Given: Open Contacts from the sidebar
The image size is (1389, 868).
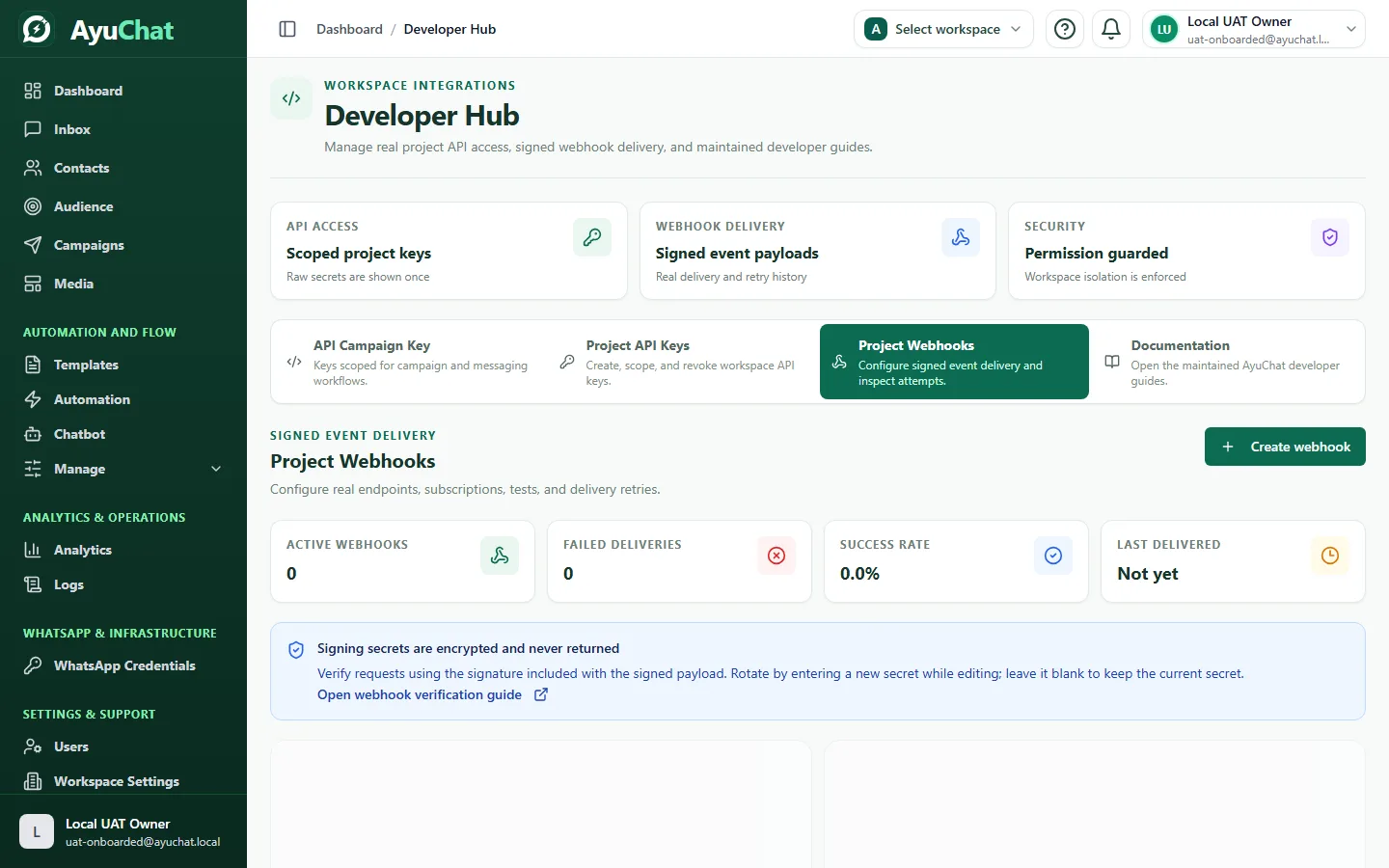Looking at the screenshot, I should (x=123, y=168).
